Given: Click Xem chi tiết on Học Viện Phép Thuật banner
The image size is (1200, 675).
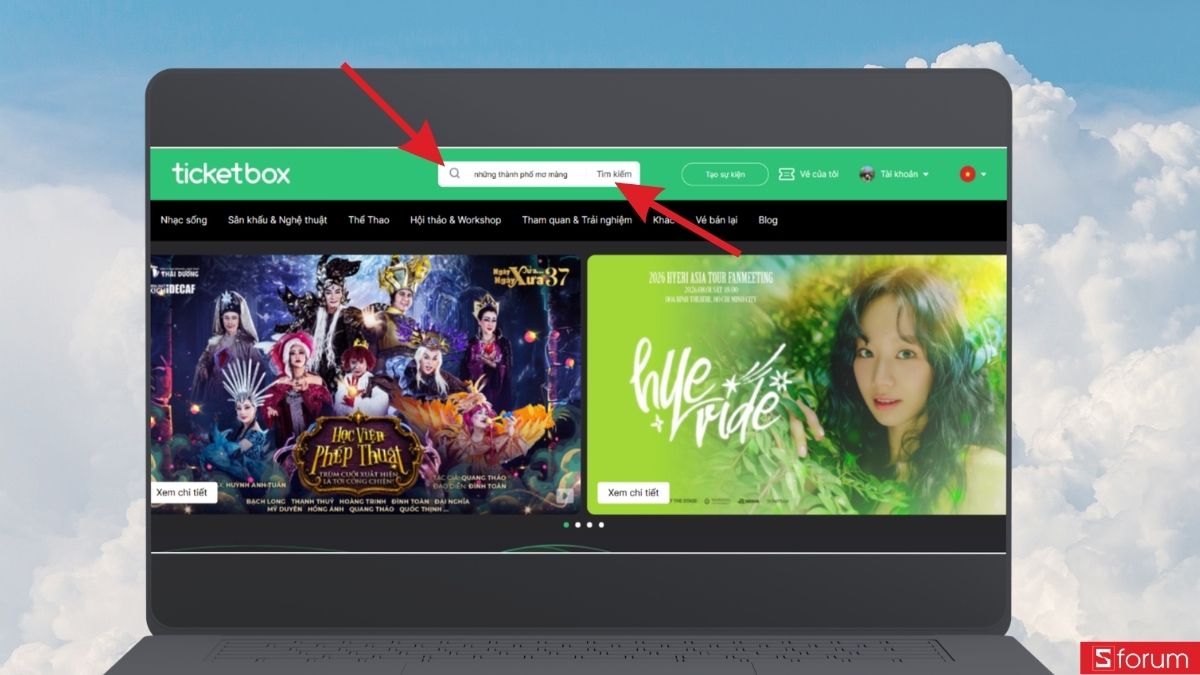Looking at the screenshot, I should 184,493.
